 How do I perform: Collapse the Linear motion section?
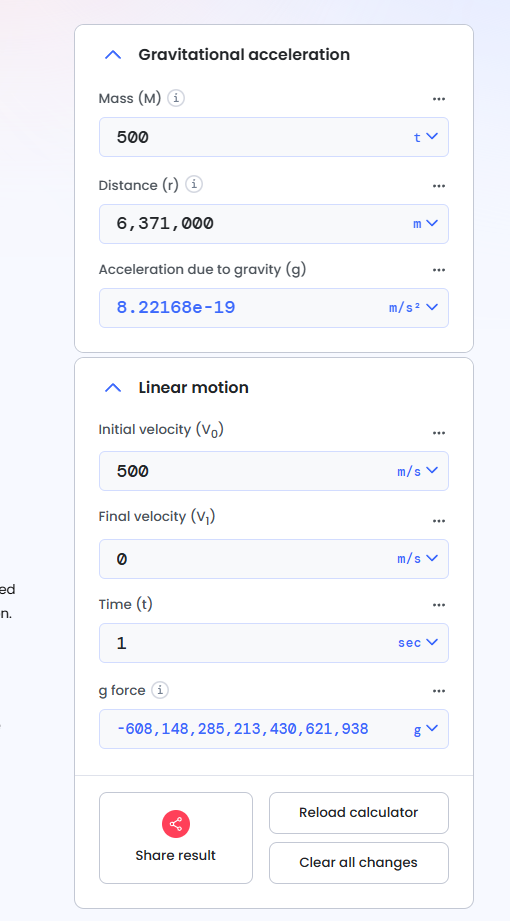coord(112,388)
